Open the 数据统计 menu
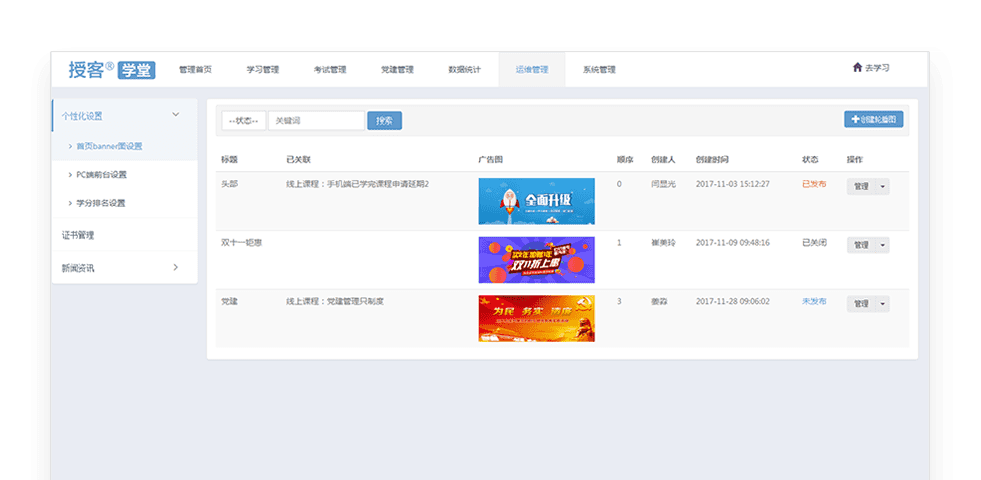This screenshot has height=480, width=981. (464, 69)
